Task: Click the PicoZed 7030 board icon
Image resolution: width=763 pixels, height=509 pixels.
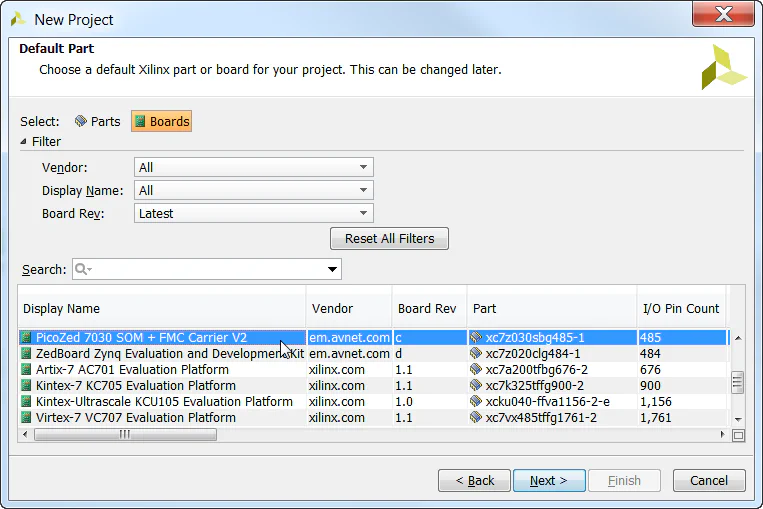Action: (x=26, y=337)
